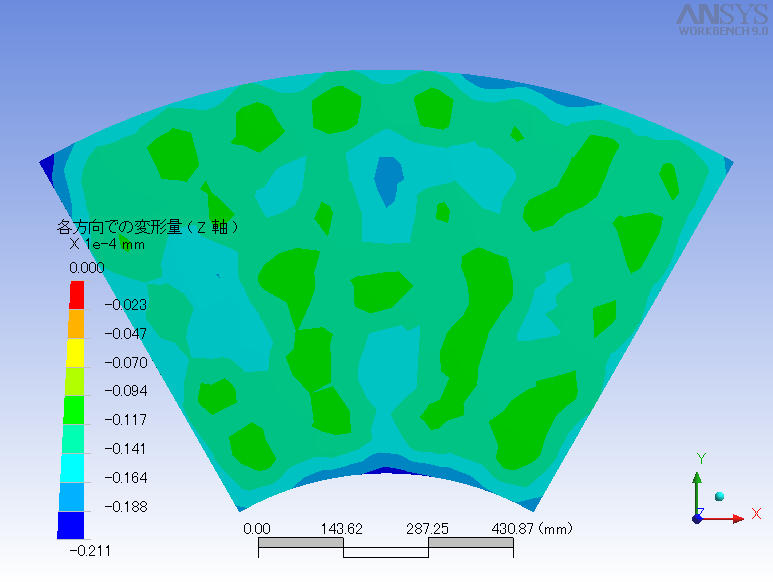
Task: Click the cyan isometric view ball on triad
Action: tap(719, 496)
